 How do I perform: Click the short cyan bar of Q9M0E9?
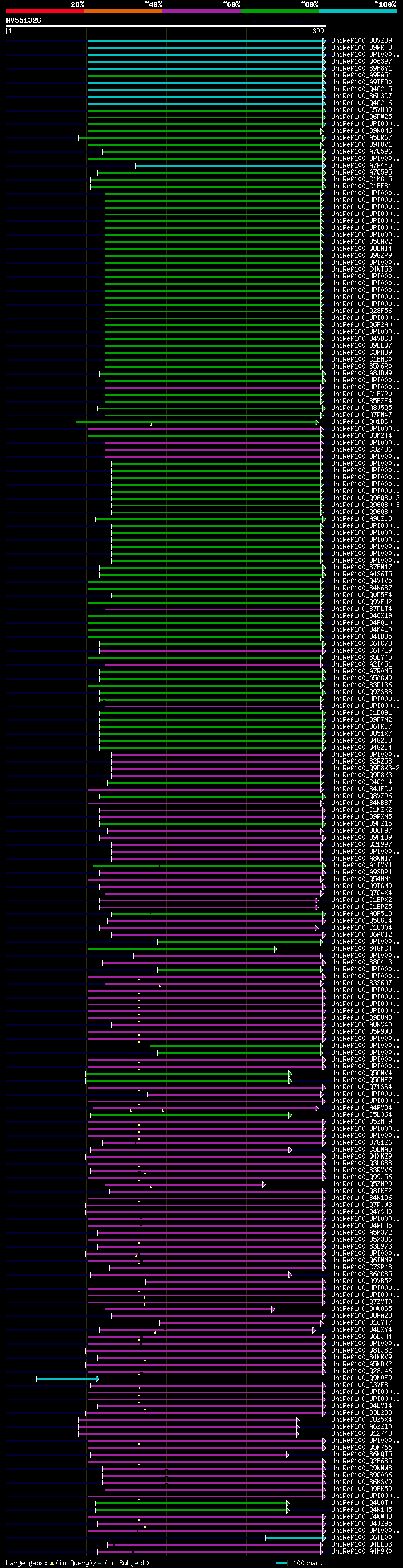[x=67, y=1378]
